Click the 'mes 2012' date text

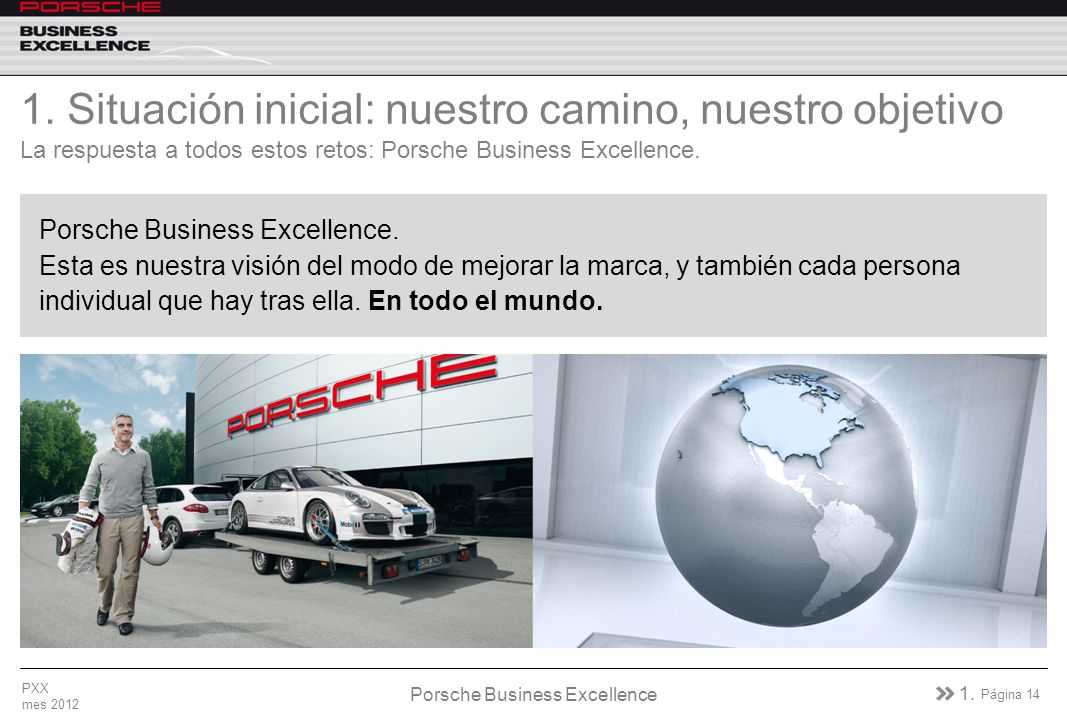pos(50,704)
